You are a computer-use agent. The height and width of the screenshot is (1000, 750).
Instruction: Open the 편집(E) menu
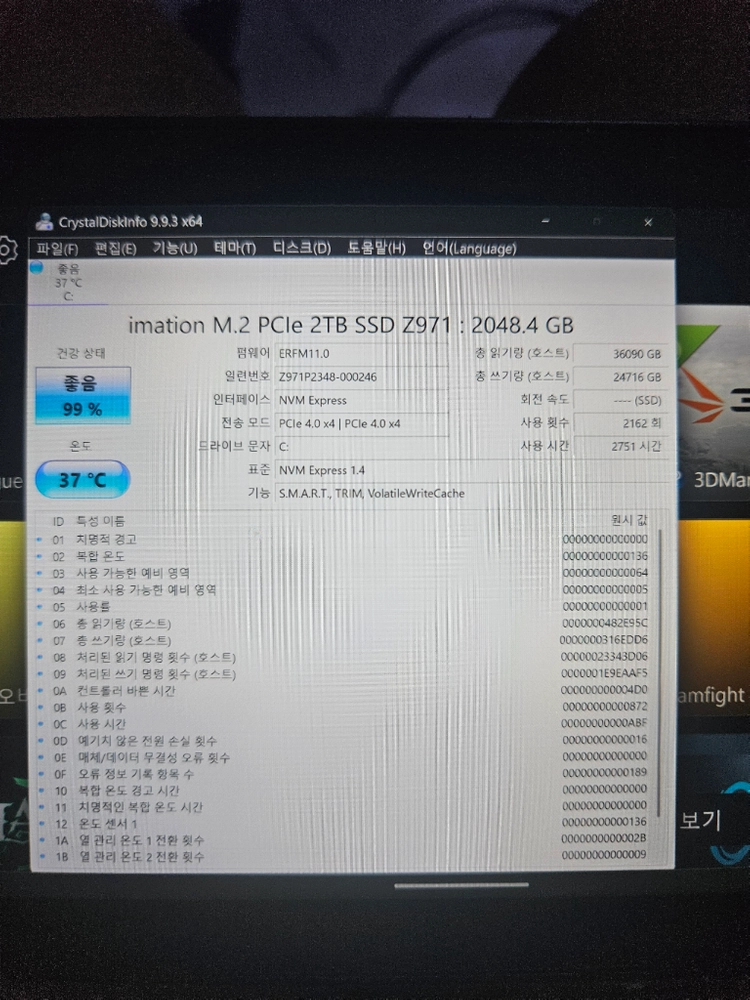click(115, 249)
